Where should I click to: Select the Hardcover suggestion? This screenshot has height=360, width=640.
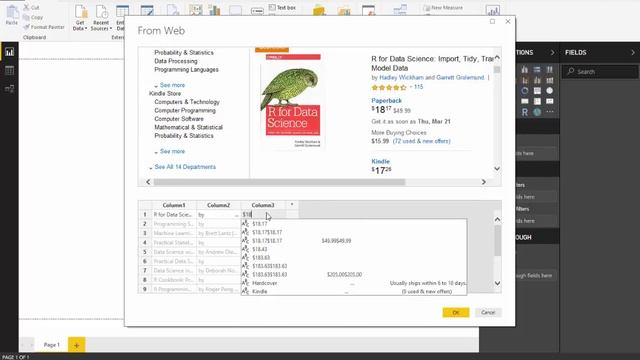(x=264, y=283)
